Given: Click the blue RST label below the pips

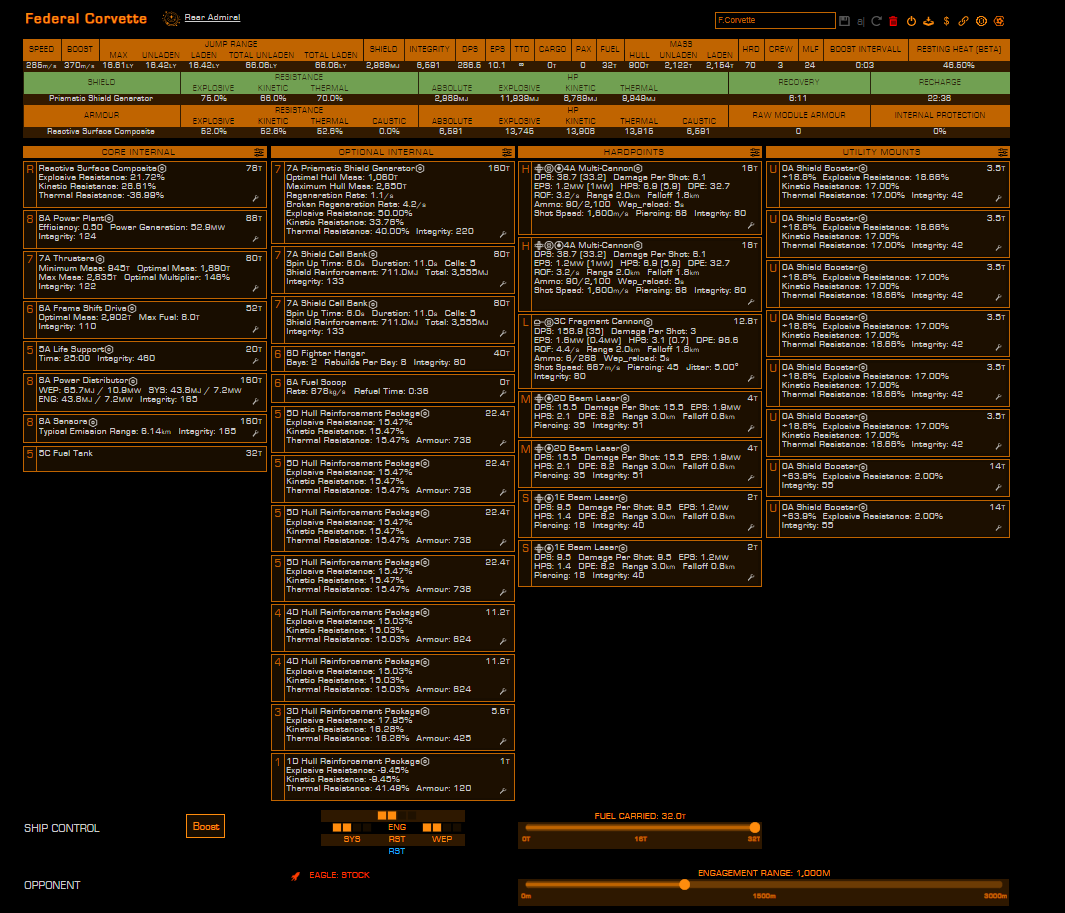Looking at the screenshot, I should coord(397,851).
